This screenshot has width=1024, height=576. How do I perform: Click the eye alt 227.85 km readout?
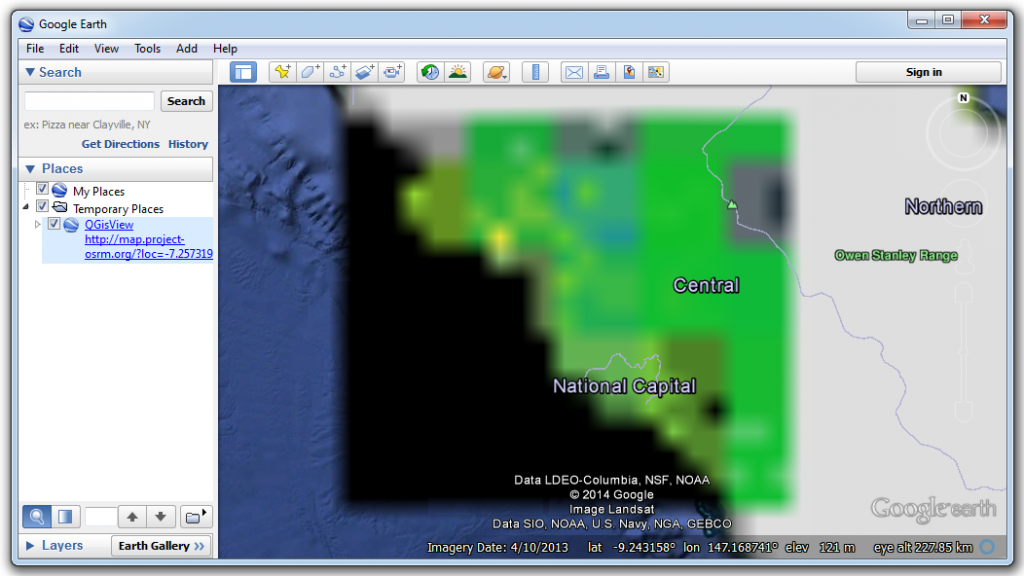[x=923, y=547]
